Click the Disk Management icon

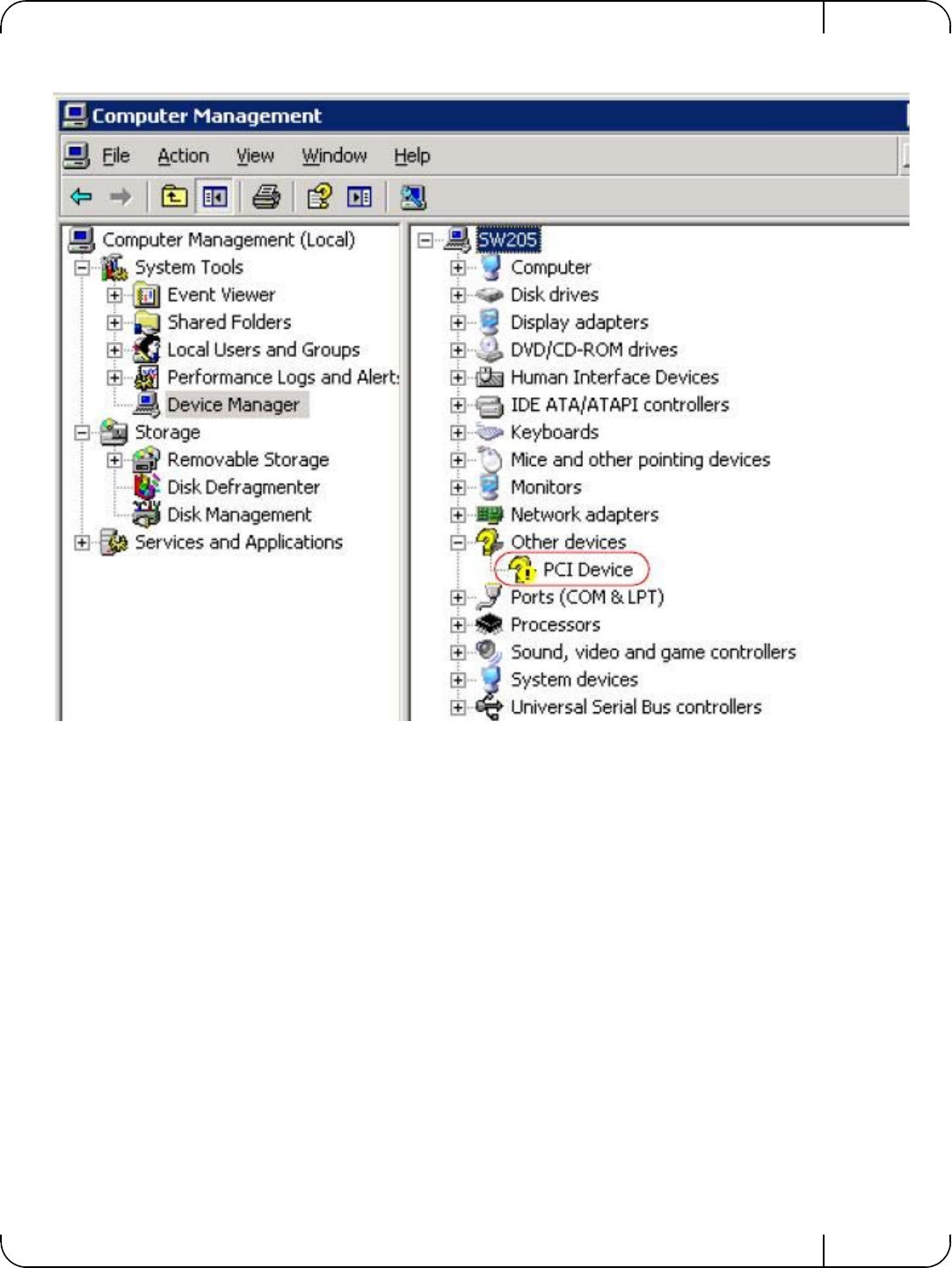point(146,514)
